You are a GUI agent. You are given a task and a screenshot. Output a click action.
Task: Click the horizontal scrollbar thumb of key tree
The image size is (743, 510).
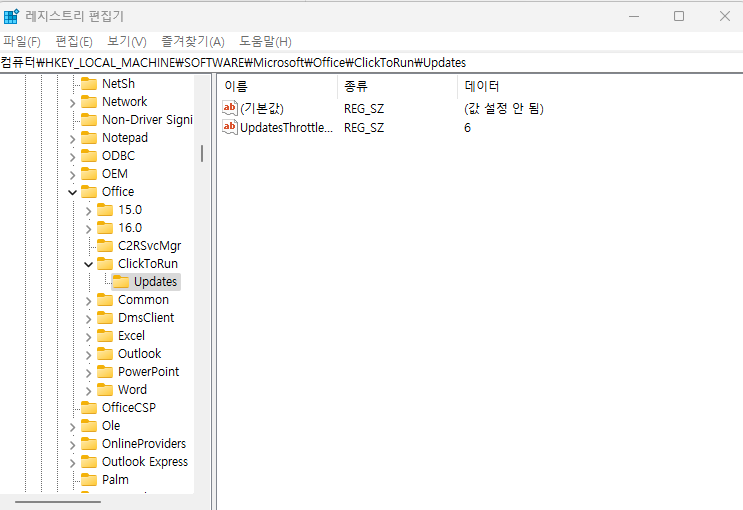(58, 501)
